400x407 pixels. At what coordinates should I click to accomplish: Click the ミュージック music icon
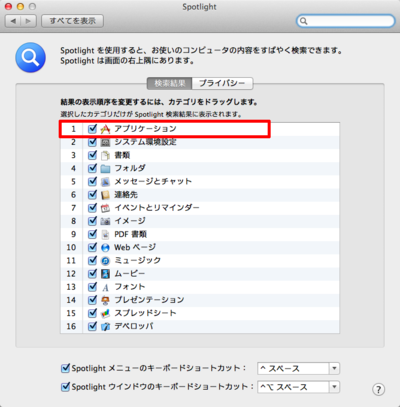[x=105, y=261]
